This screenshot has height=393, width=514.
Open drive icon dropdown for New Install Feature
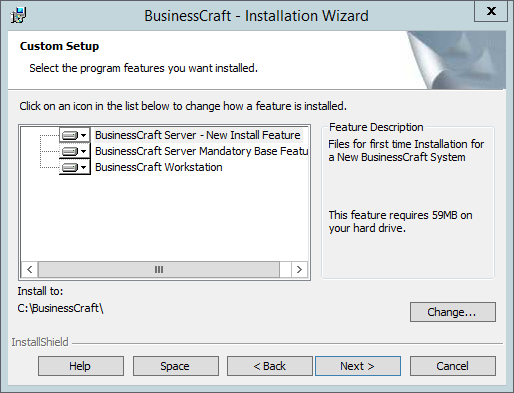(x=75, y=135)
